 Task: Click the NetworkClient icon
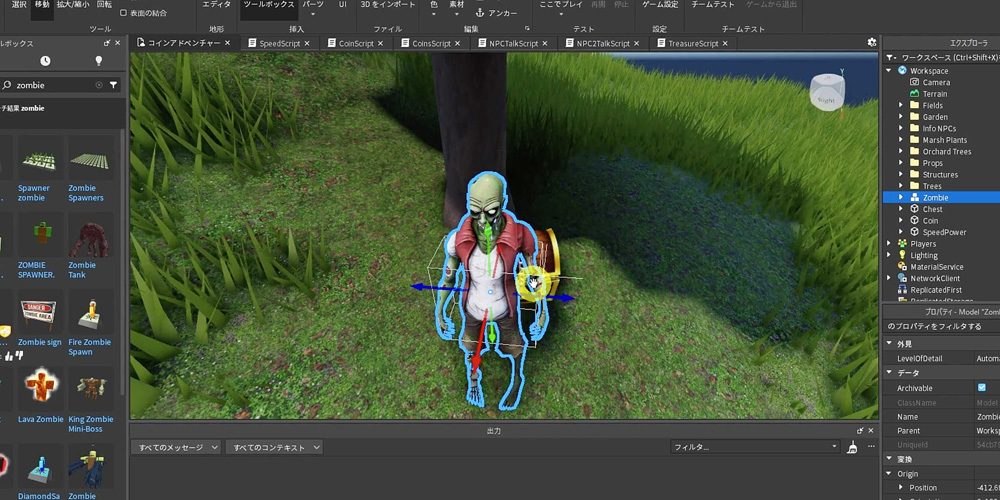[x=902, y=278]
